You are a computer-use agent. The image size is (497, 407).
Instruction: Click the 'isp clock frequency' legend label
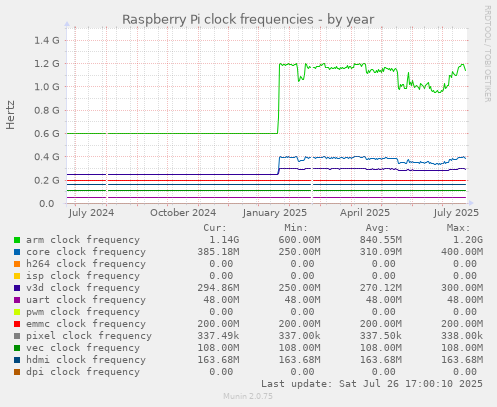tap(83, 276)
